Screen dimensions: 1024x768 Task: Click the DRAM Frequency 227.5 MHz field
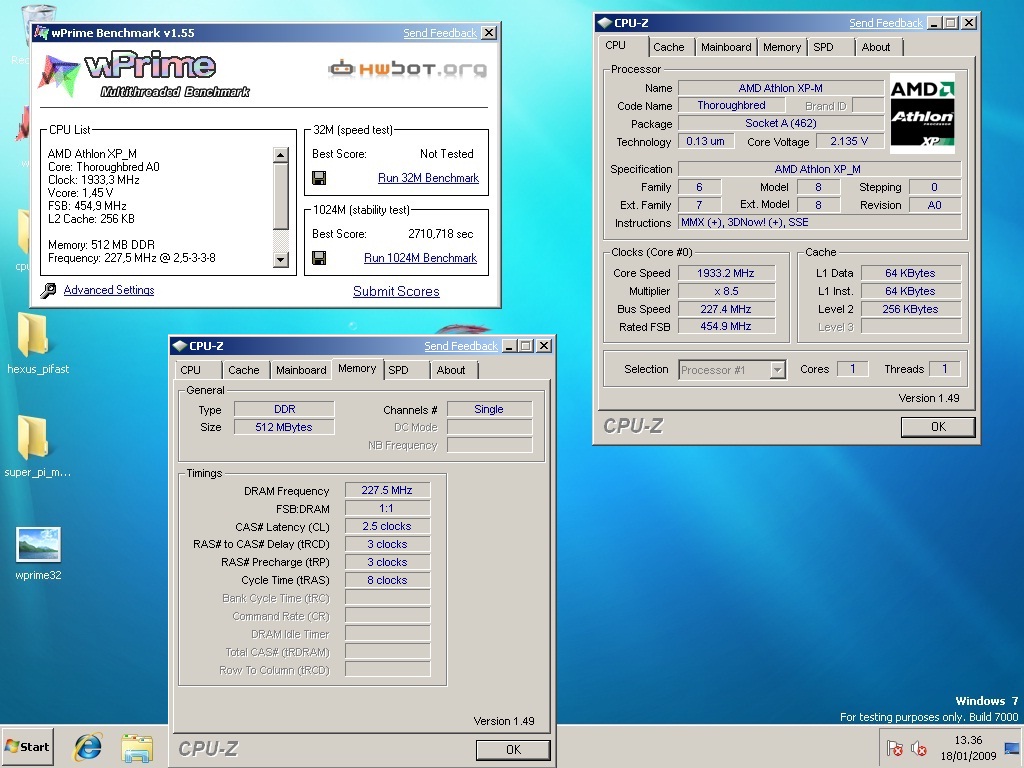[387, 490]
